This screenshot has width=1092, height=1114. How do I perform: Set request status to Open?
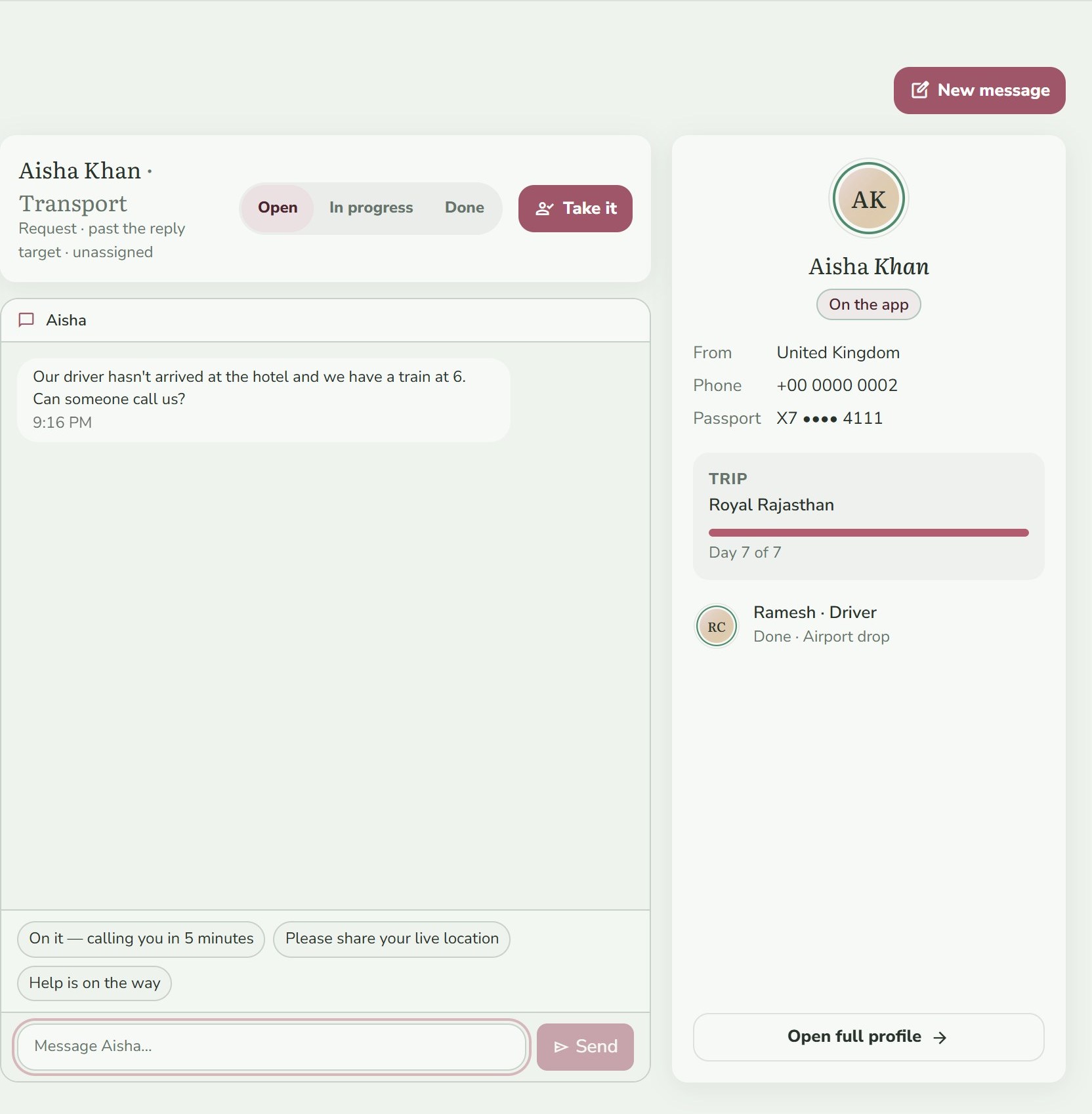point(278,208)
